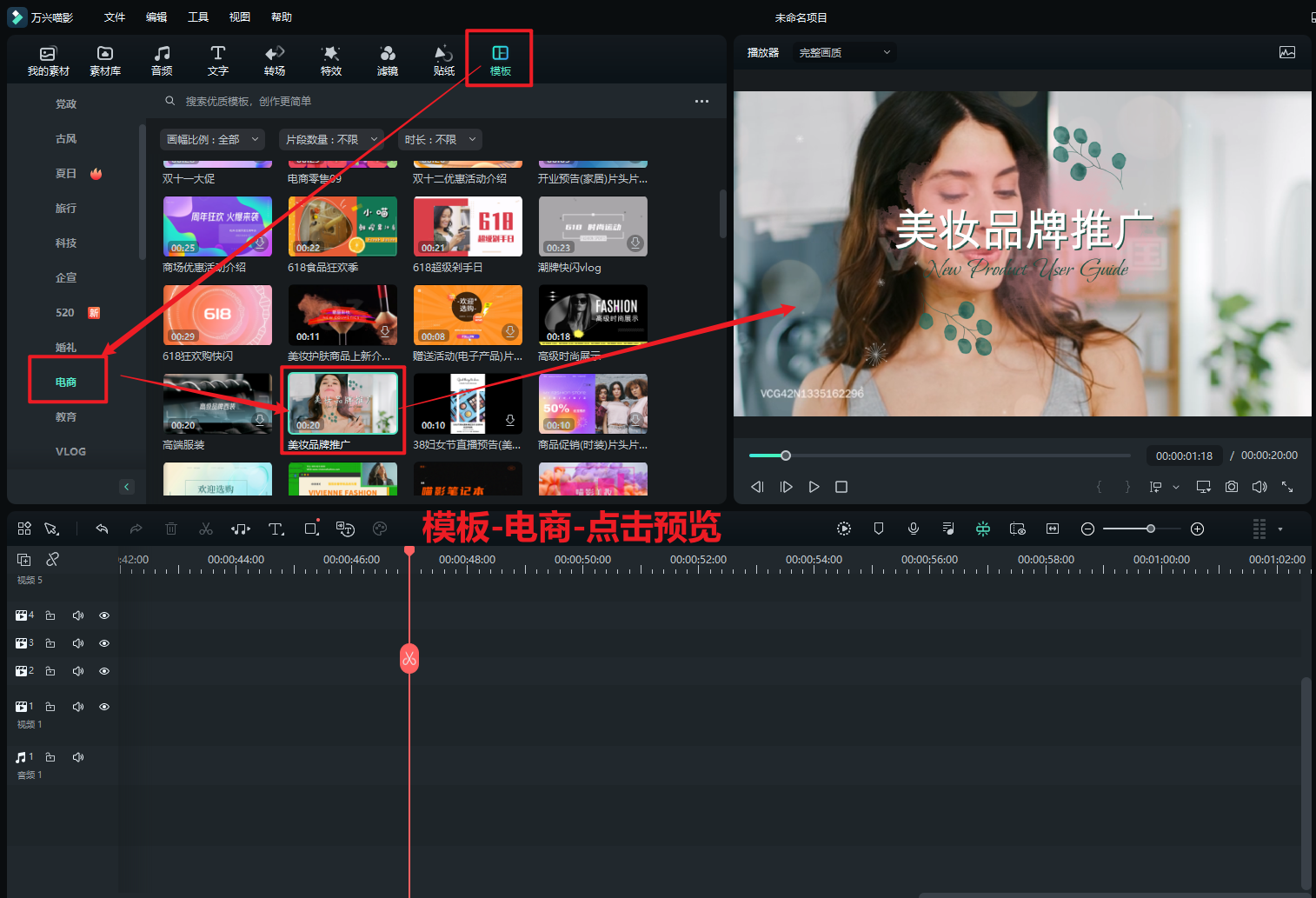Open the 音频 (Audio) panel

(161, 59)
